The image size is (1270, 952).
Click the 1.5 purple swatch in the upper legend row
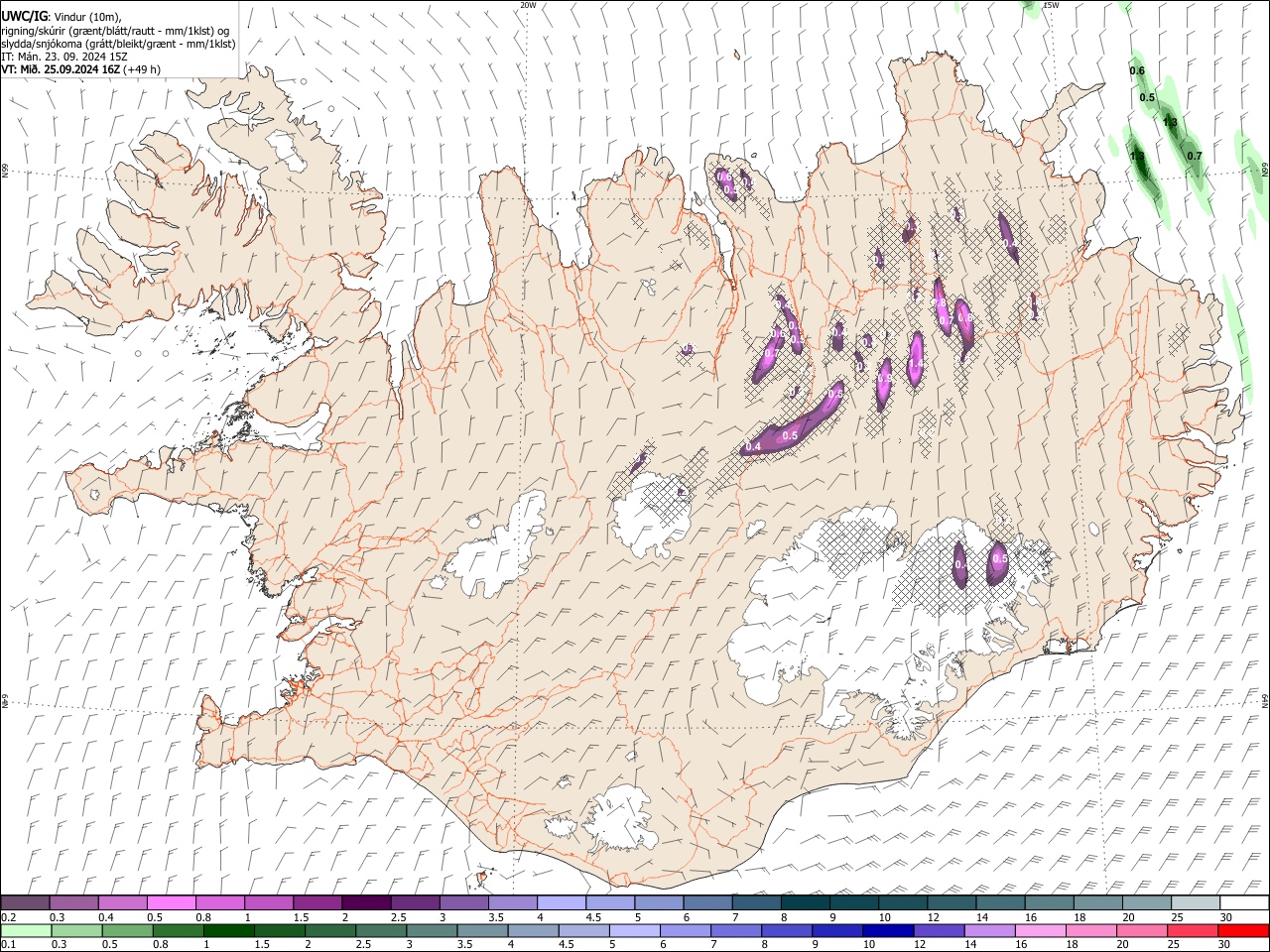coord(317,902)
